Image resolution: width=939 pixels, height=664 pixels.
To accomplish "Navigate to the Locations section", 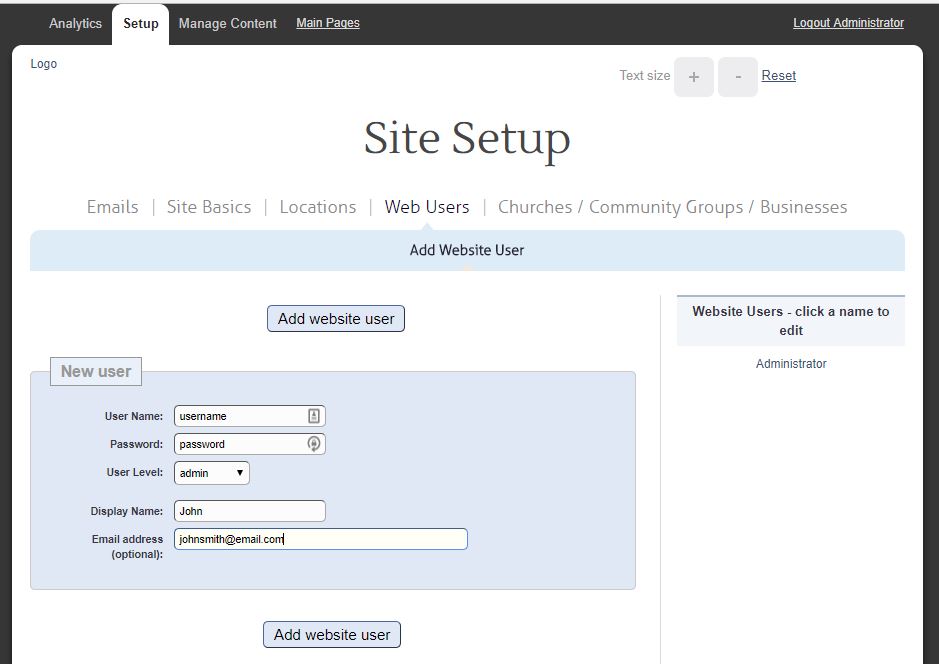I will point(318,207).
